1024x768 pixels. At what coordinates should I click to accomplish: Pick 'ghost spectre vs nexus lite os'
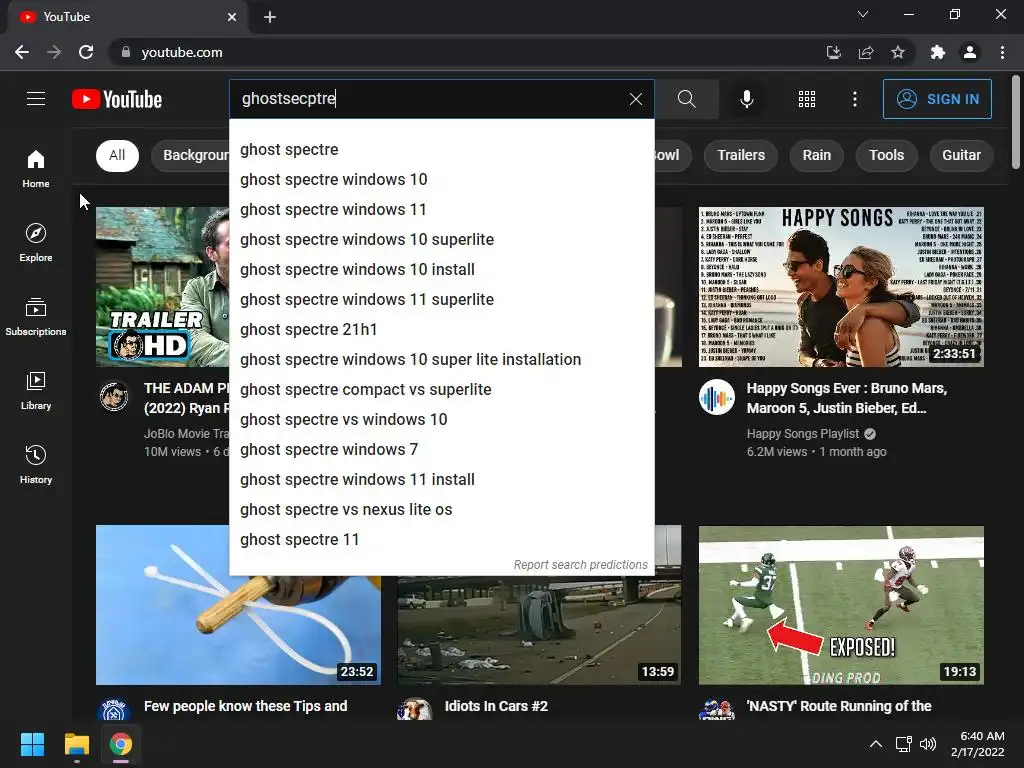coord(442,510)
